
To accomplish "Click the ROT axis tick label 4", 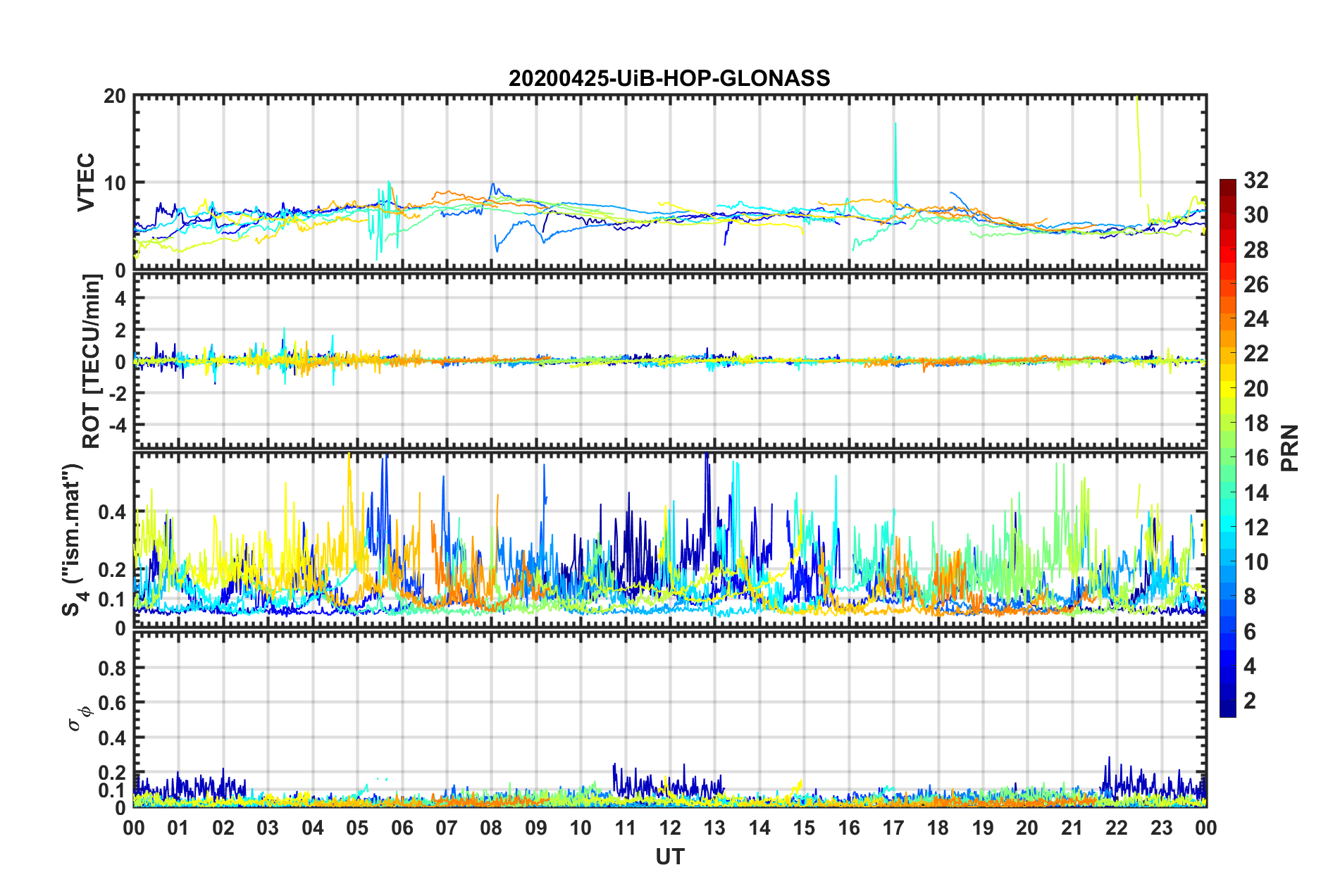I will (x=121, y=298).
